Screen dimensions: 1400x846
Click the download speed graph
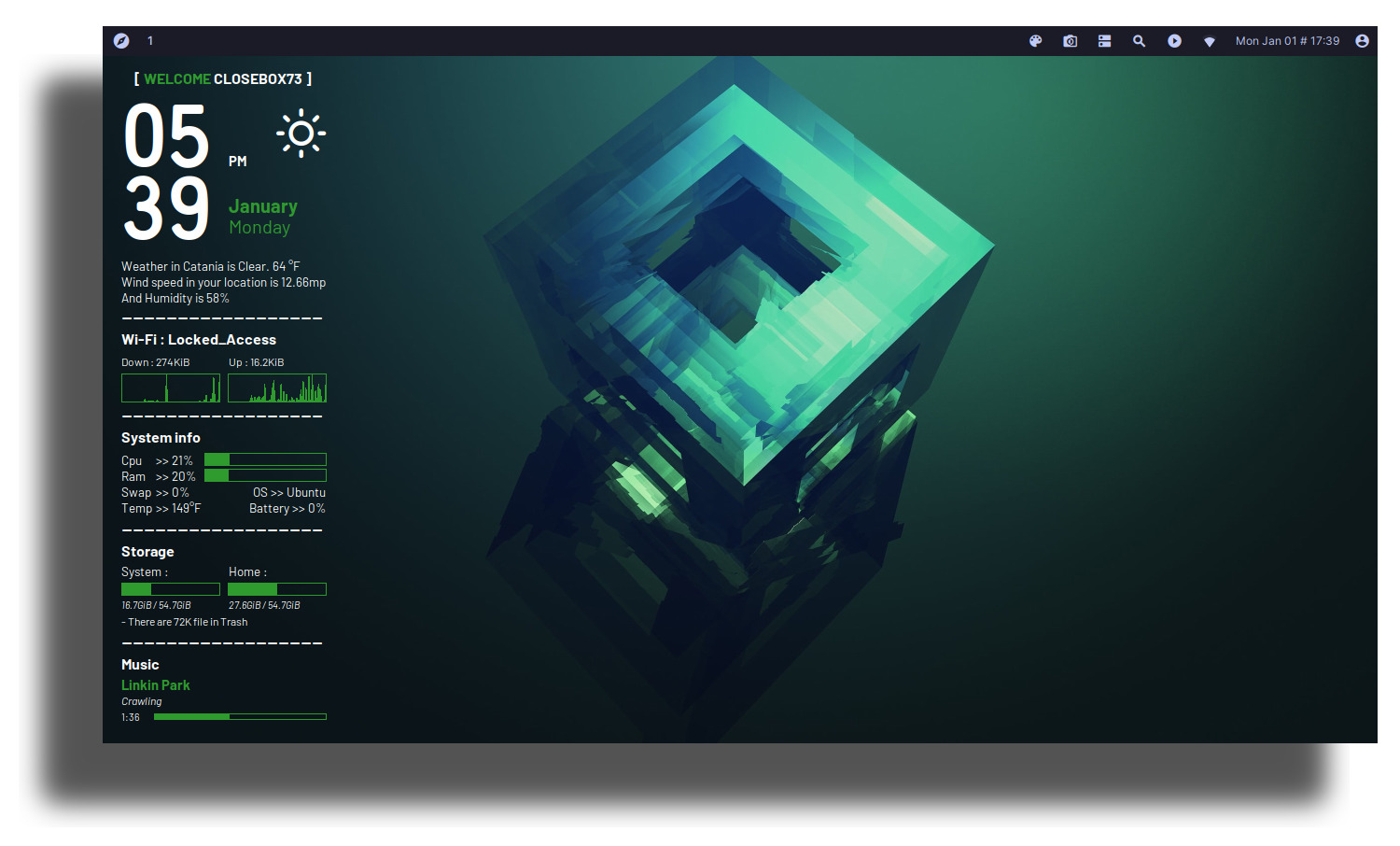171,388
